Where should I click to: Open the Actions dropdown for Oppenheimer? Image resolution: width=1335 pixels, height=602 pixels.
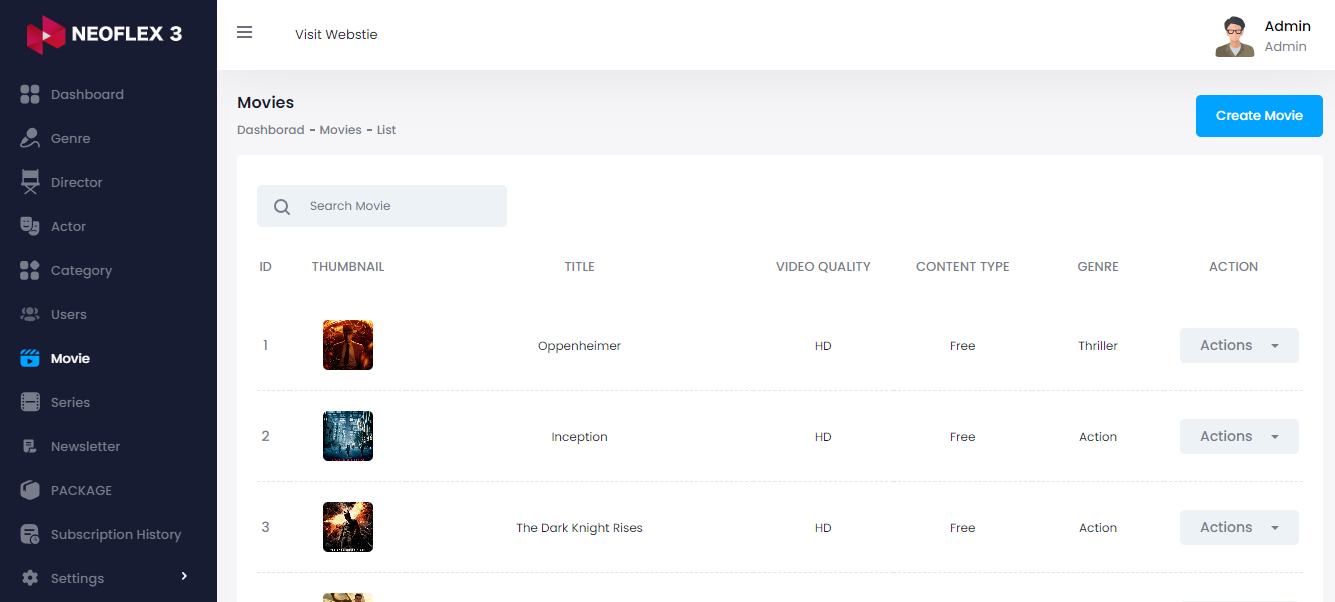point(1239,345)
